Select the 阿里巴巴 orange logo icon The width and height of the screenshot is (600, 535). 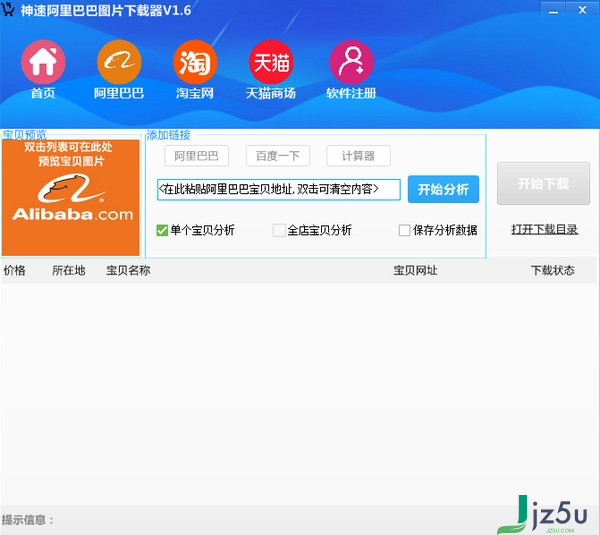[119, 62]
